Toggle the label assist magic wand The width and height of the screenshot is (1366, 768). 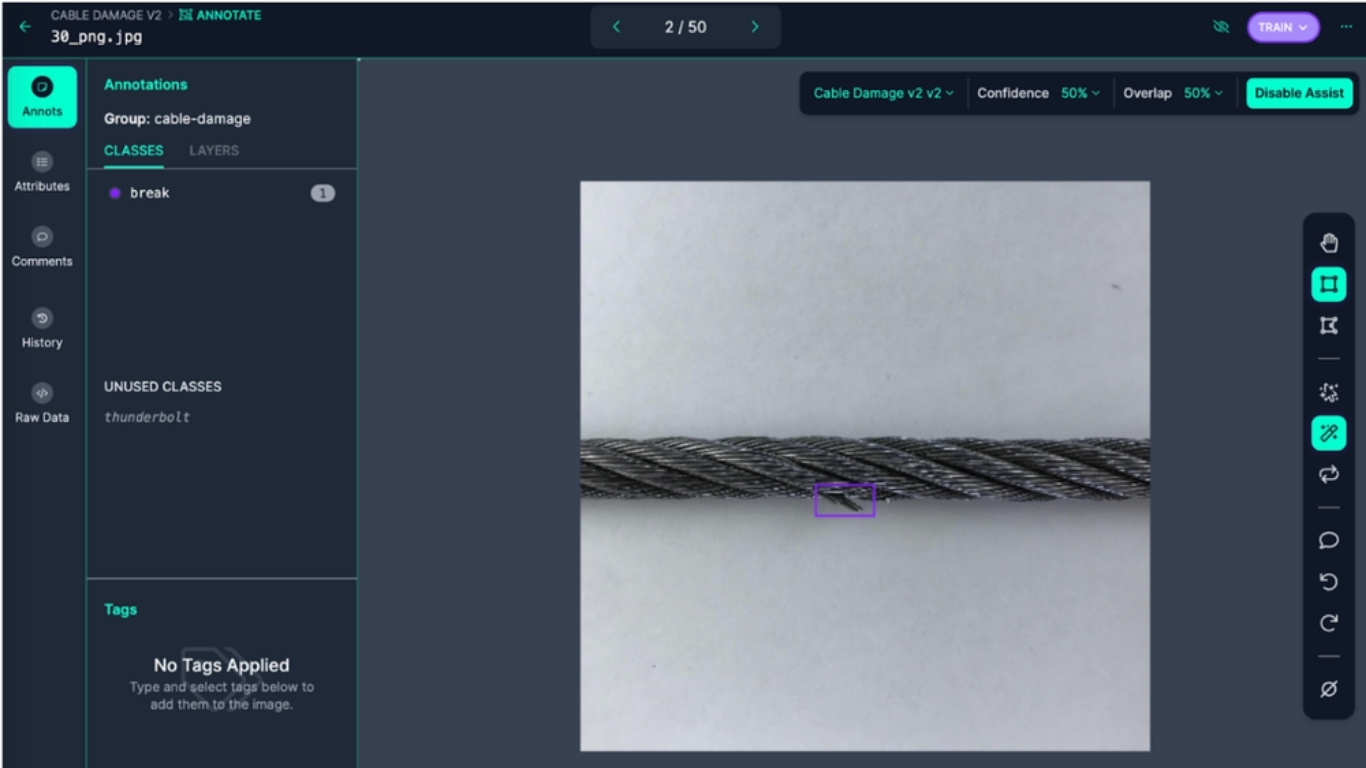point(1328,433)
